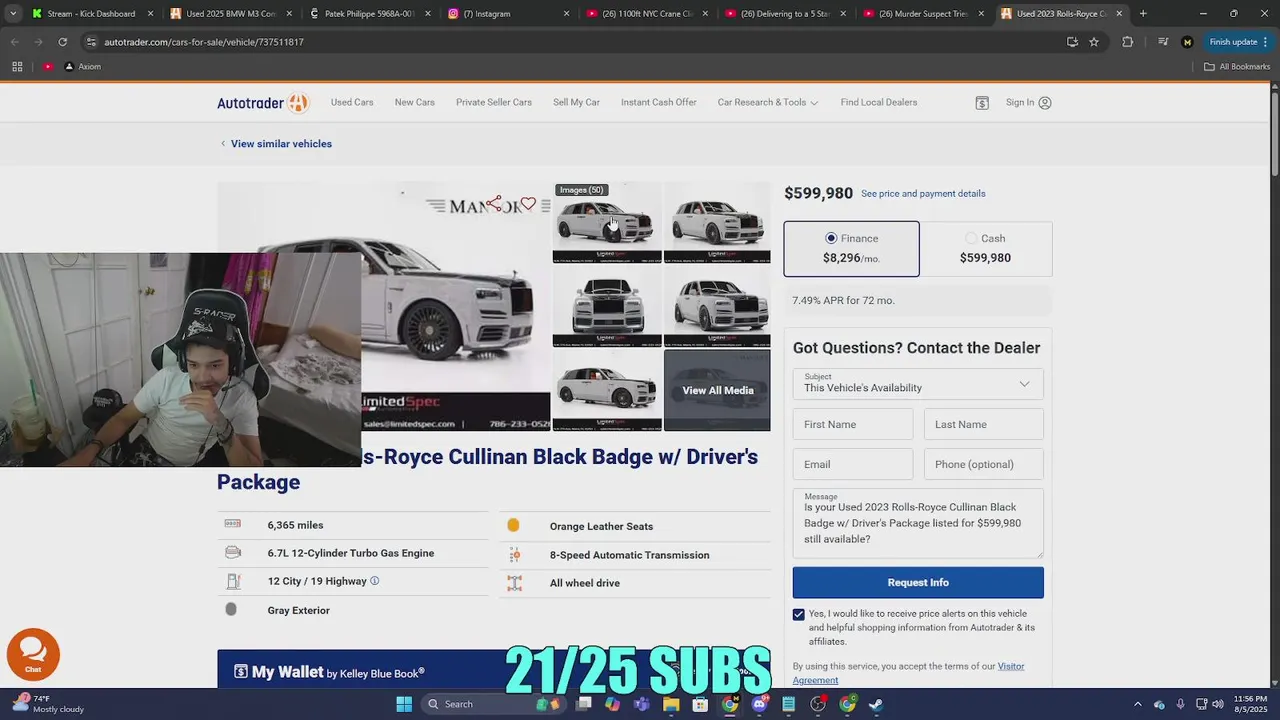This screenshot has width=1280, height=720.
Task: Open Discord from the taskbar
Action: coord(759,704)
